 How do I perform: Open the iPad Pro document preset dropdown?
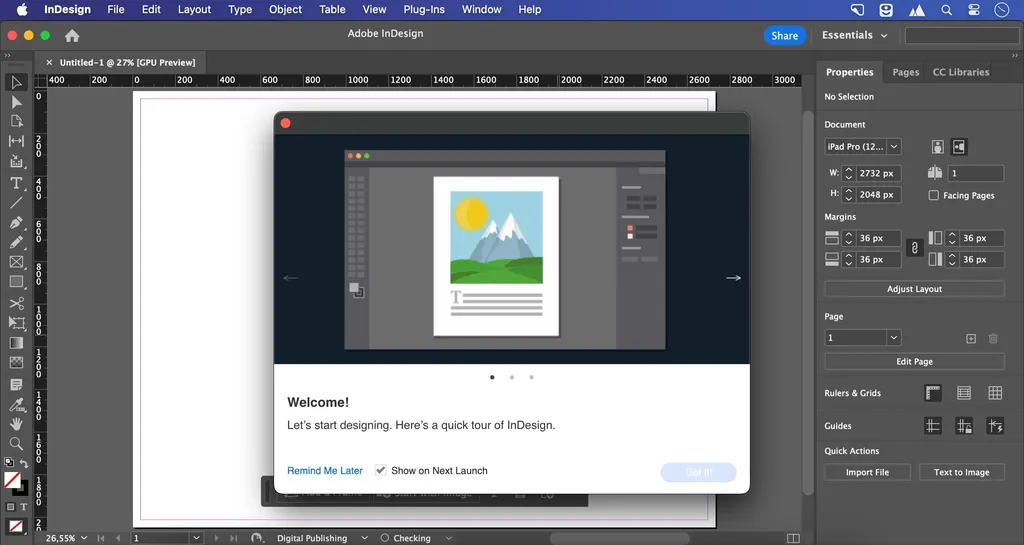[894, 147]
